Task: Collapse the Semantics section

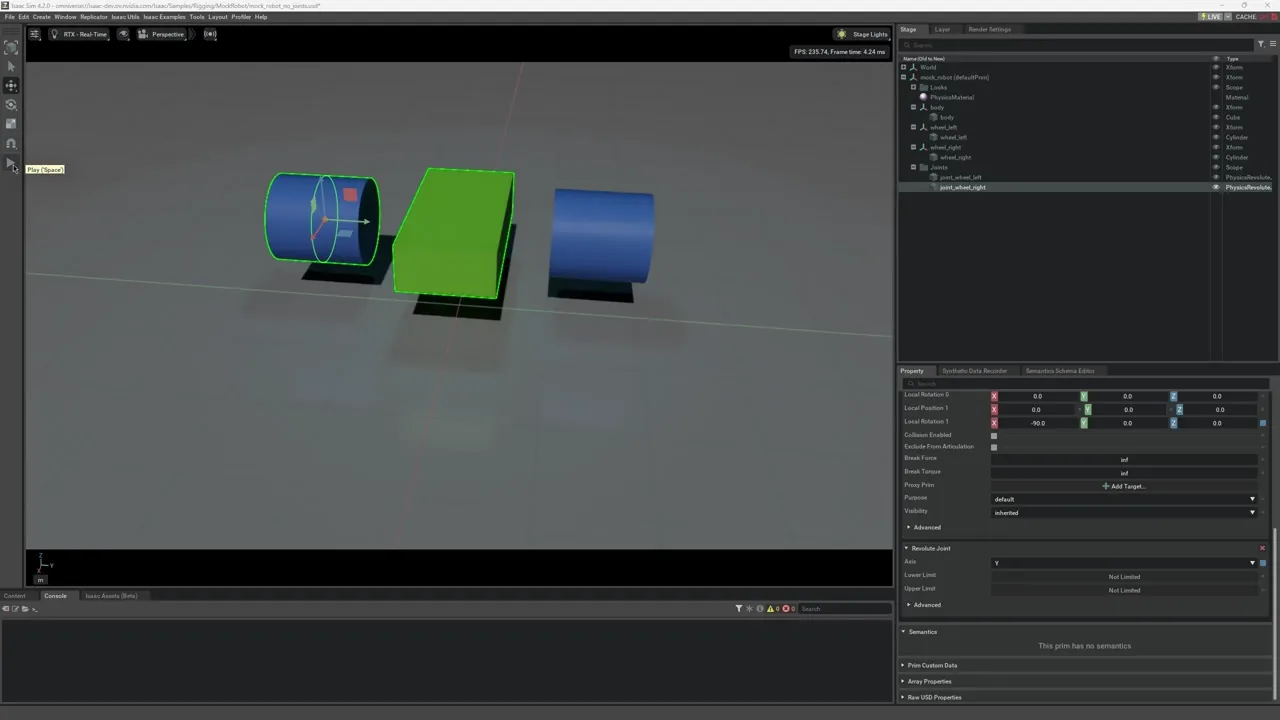Action: (920, 632)
